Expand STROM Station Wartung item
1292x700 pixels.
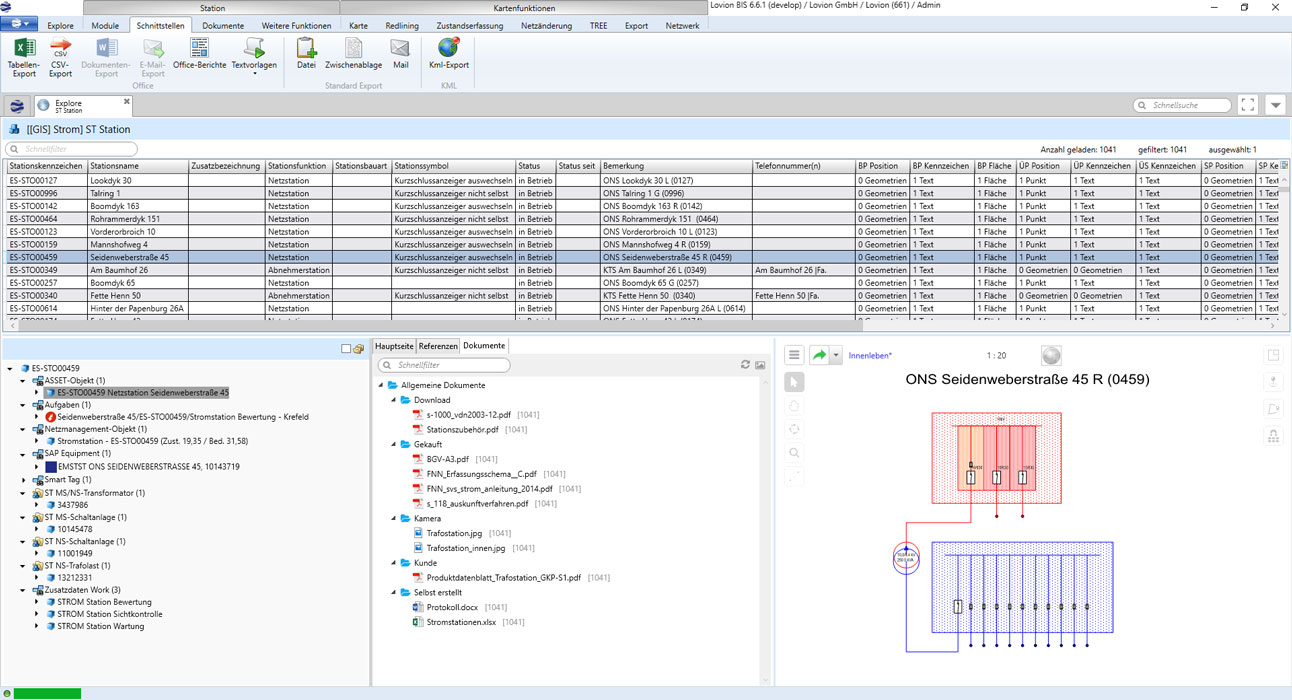(x=38, y=626)
